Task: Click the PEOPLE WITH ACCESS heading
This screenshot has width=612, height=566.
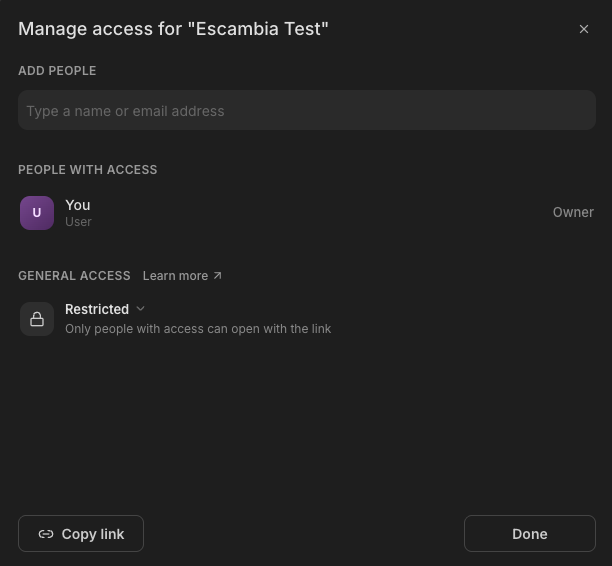Action: click(88, 170)
